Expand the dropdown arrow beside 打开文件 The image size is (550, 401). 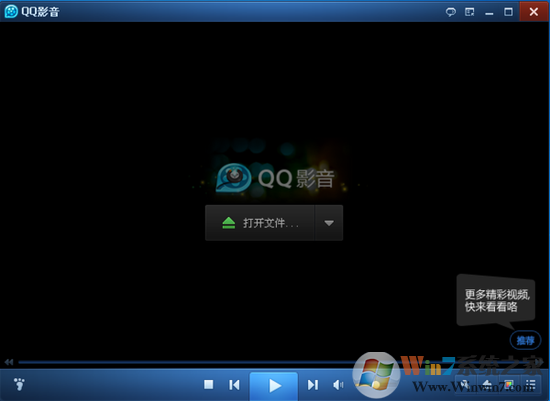(x=329, y=223)
